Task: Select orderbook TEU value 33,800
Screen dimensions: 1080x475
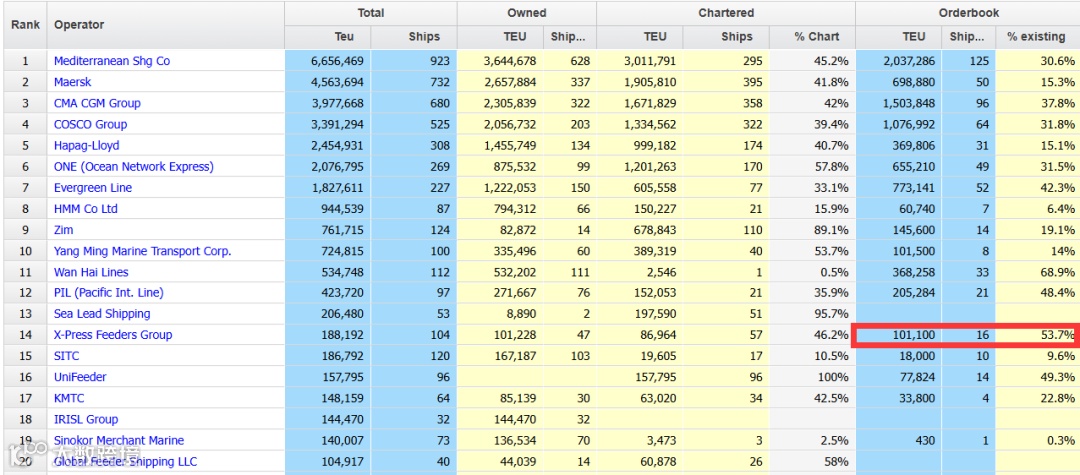Action: pyautogui.click(x=916, y=398)
